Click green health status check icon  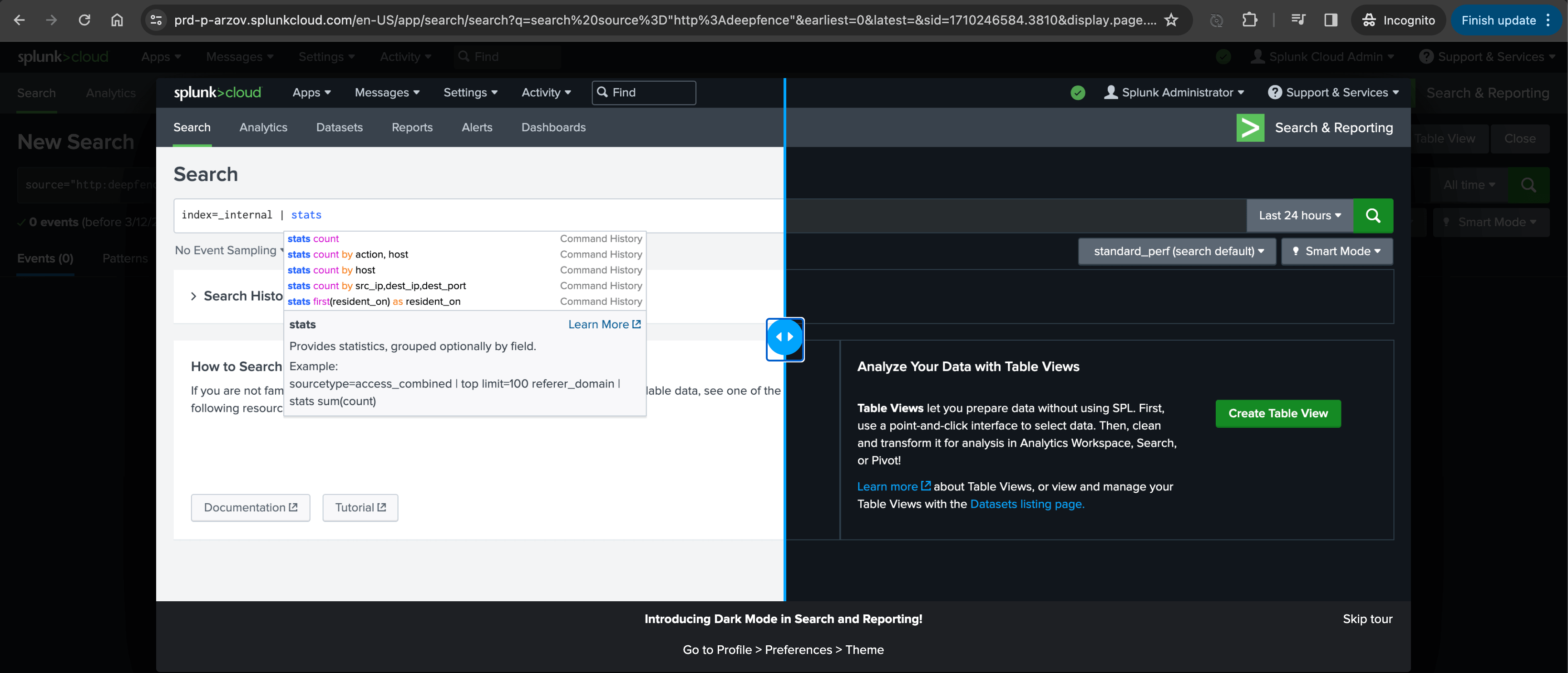coord(1077,93)
